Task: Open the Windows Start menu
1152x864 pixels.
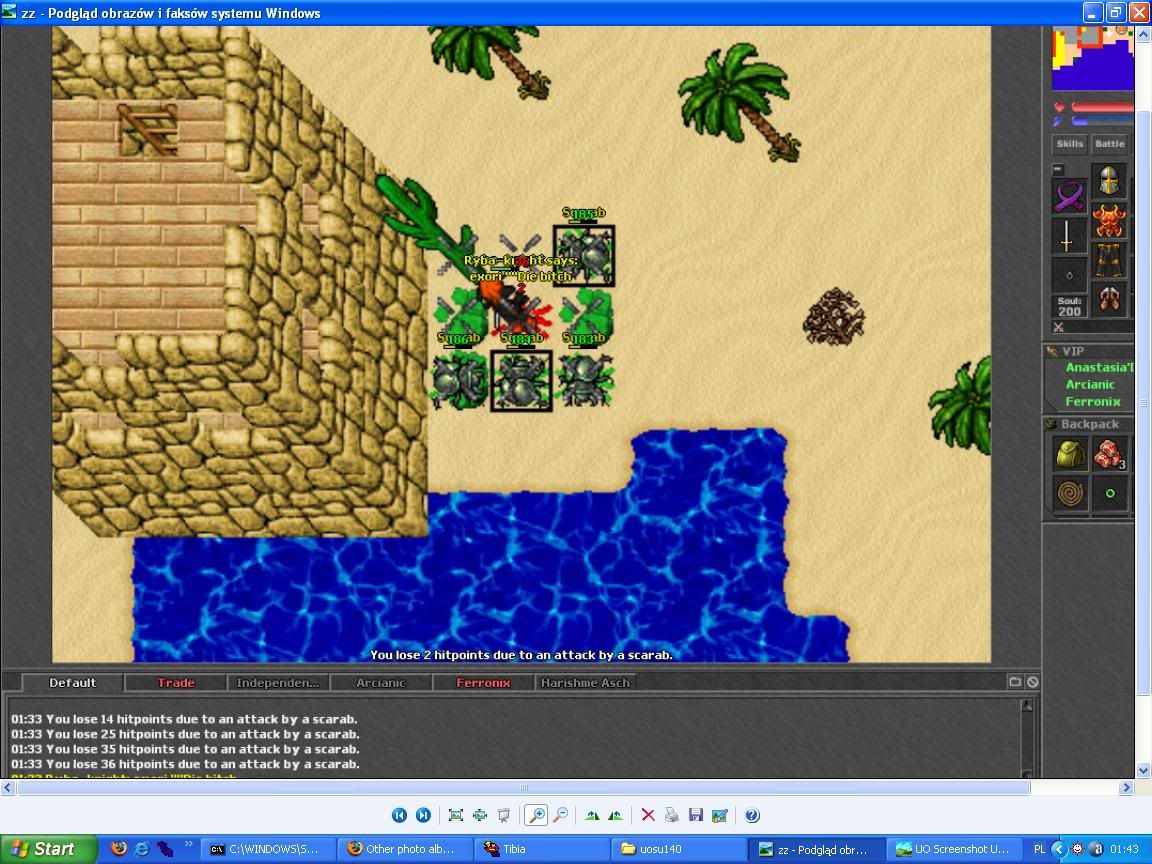Action: (x=48, y=849)
